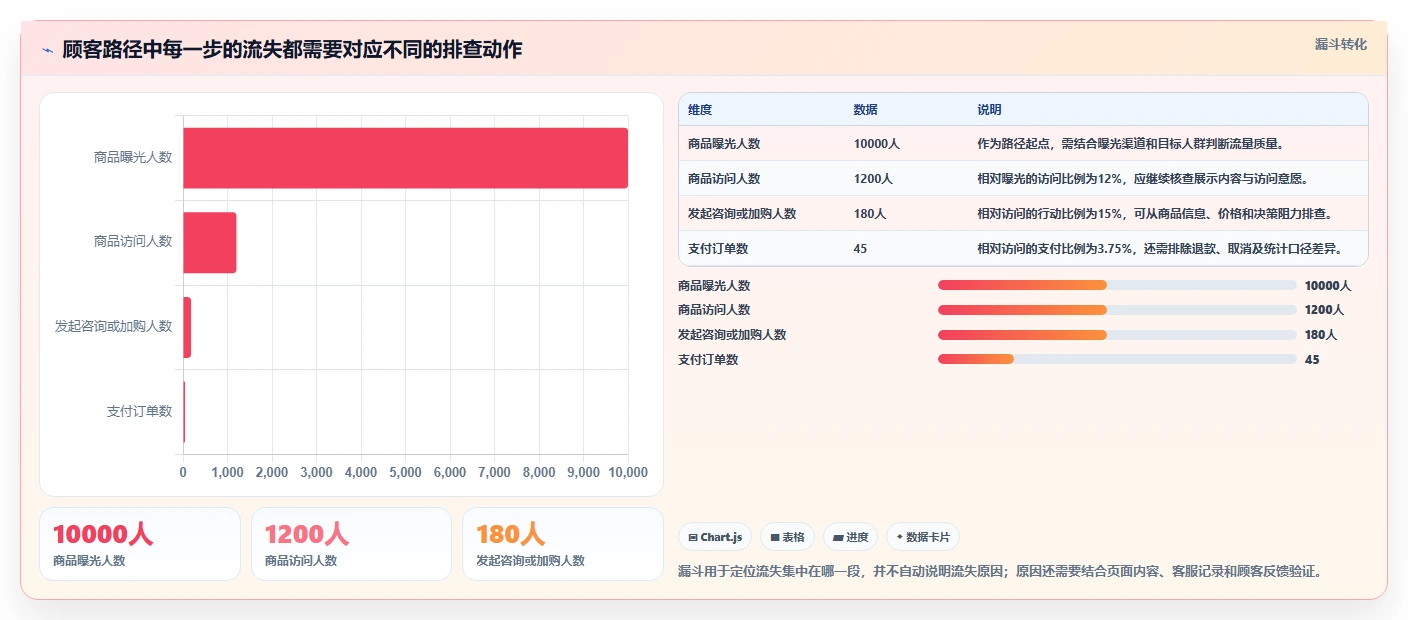
Task: Open the 180人 发起咨询或加购人数 data card
Action: click(x=563, y=544)
